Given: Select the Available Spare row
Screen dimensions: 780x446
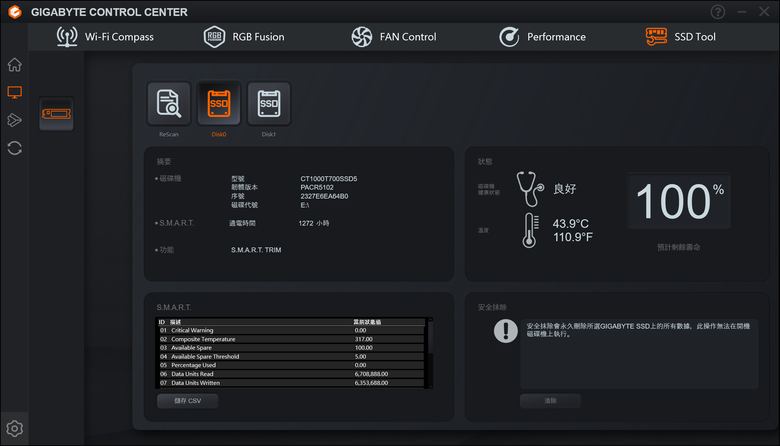Looking at the screenshot, I should 291,348.
